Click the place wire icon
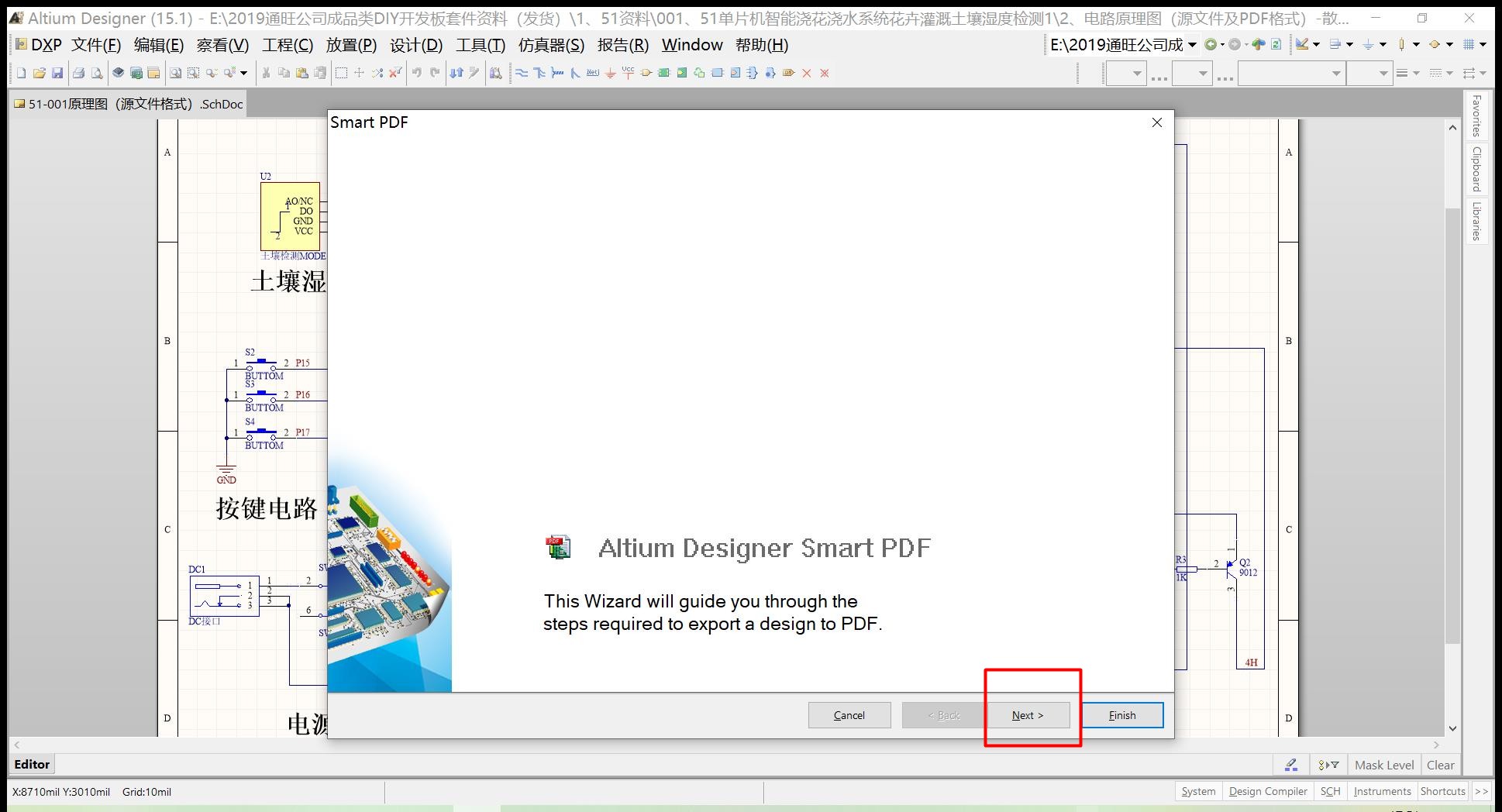The image size is (1502, 812). point(521,73)
